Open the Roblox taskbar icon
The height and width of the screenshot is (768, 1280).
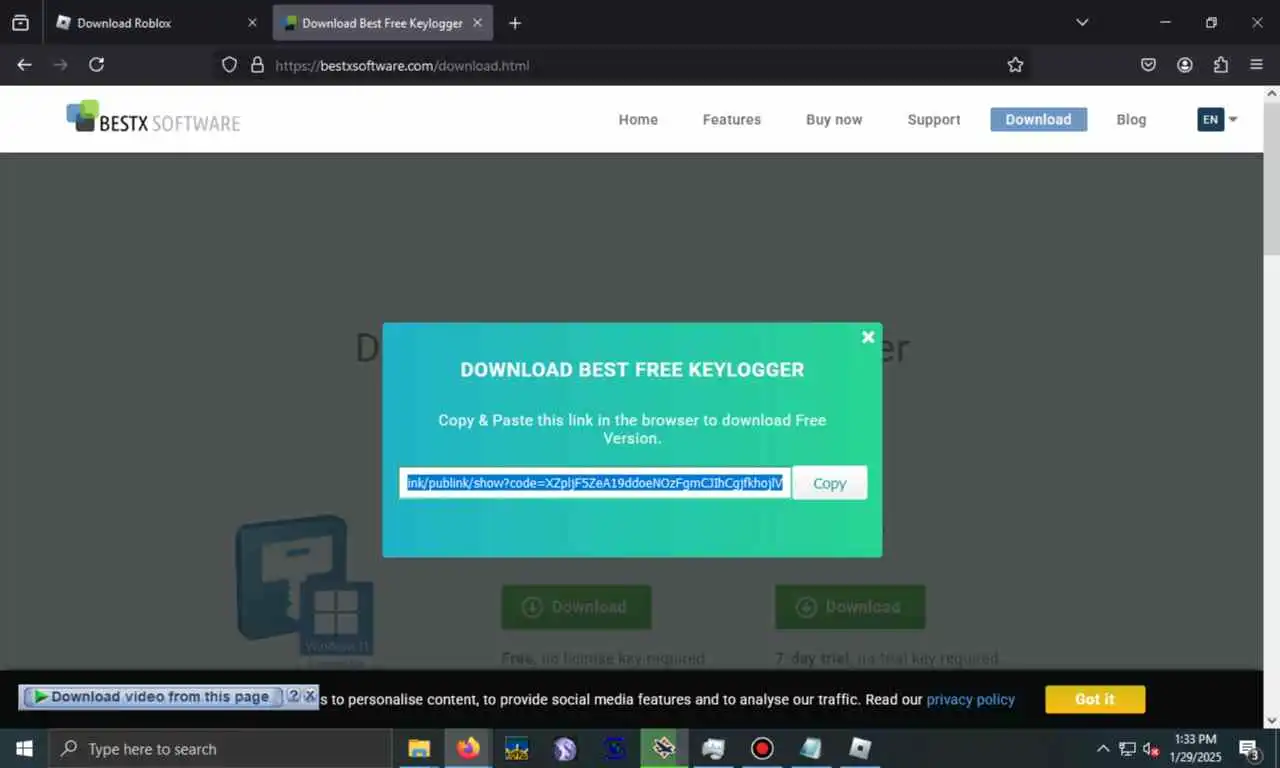(x=860, y=748)
